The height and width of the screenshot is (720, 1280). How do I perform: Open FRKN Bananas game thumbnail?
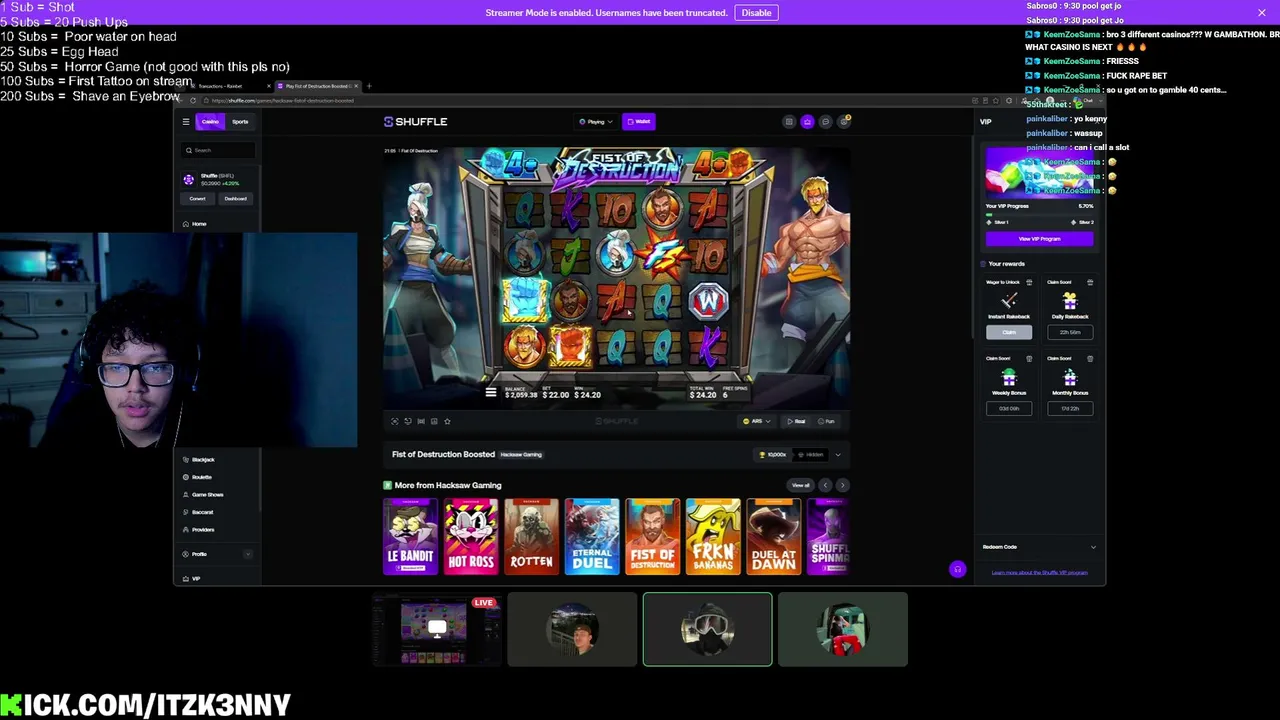(x=713, y=536)
